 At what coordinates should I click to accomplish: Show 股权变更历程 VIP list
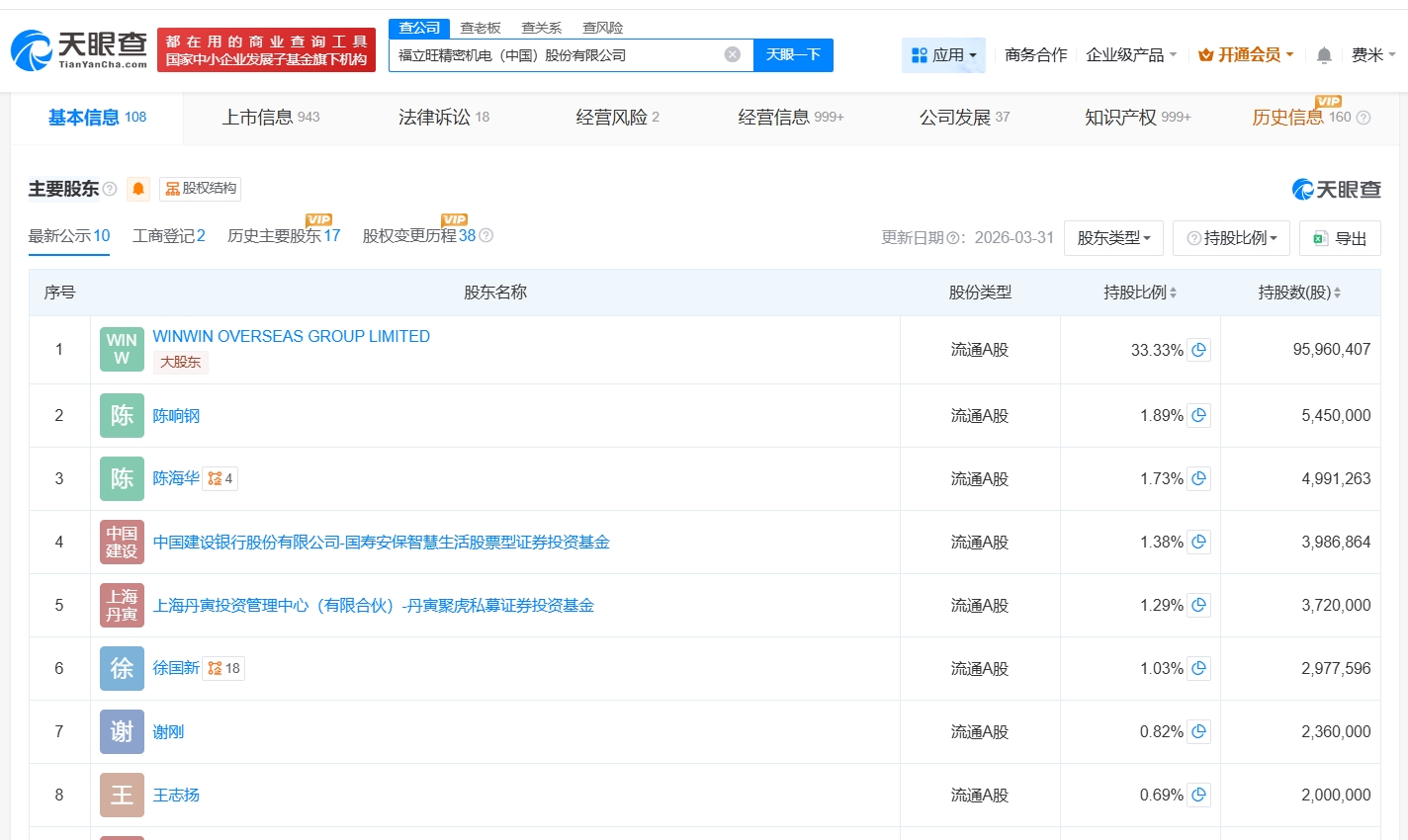point(419,236)
